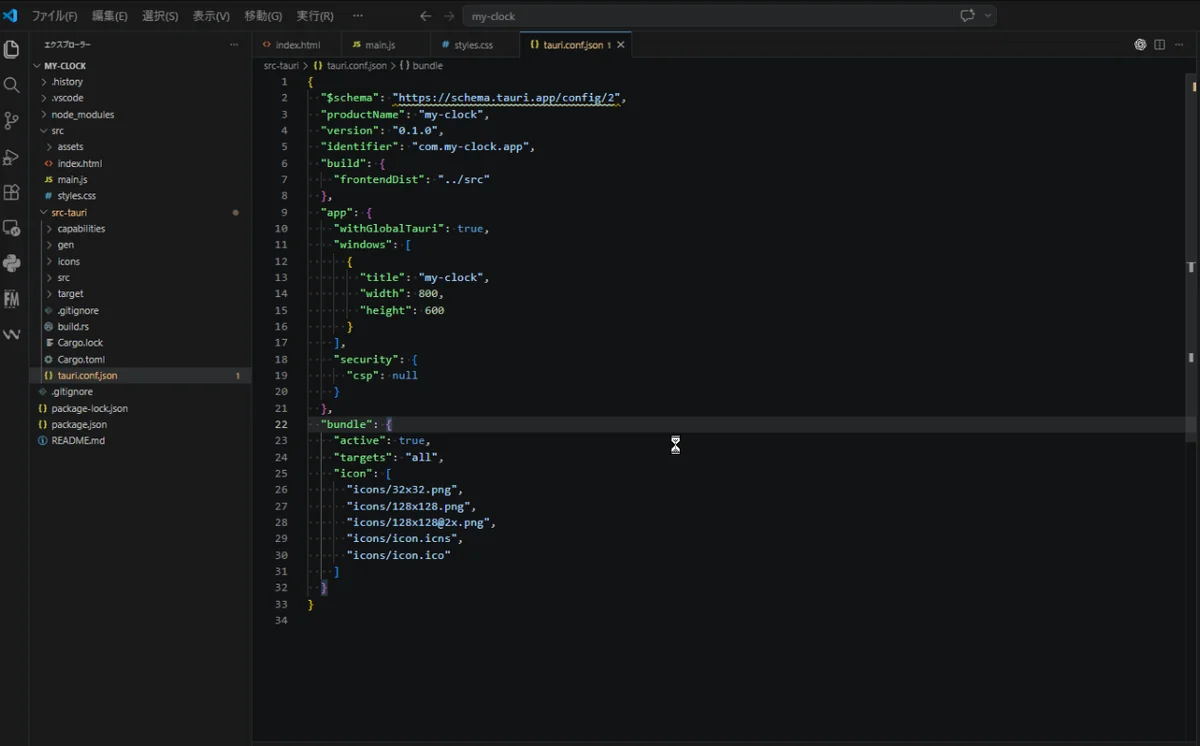Image resolution: width=1200 pixels, height=746 pixels.
Task: Open the Python sidebar icon
Action: coord(12,263)
